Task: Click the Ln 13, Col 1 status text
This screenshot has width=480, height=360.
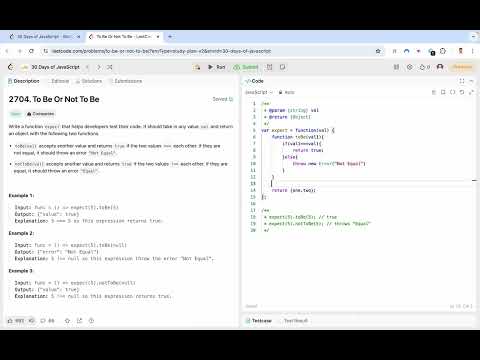Action: tap(461, 306)
